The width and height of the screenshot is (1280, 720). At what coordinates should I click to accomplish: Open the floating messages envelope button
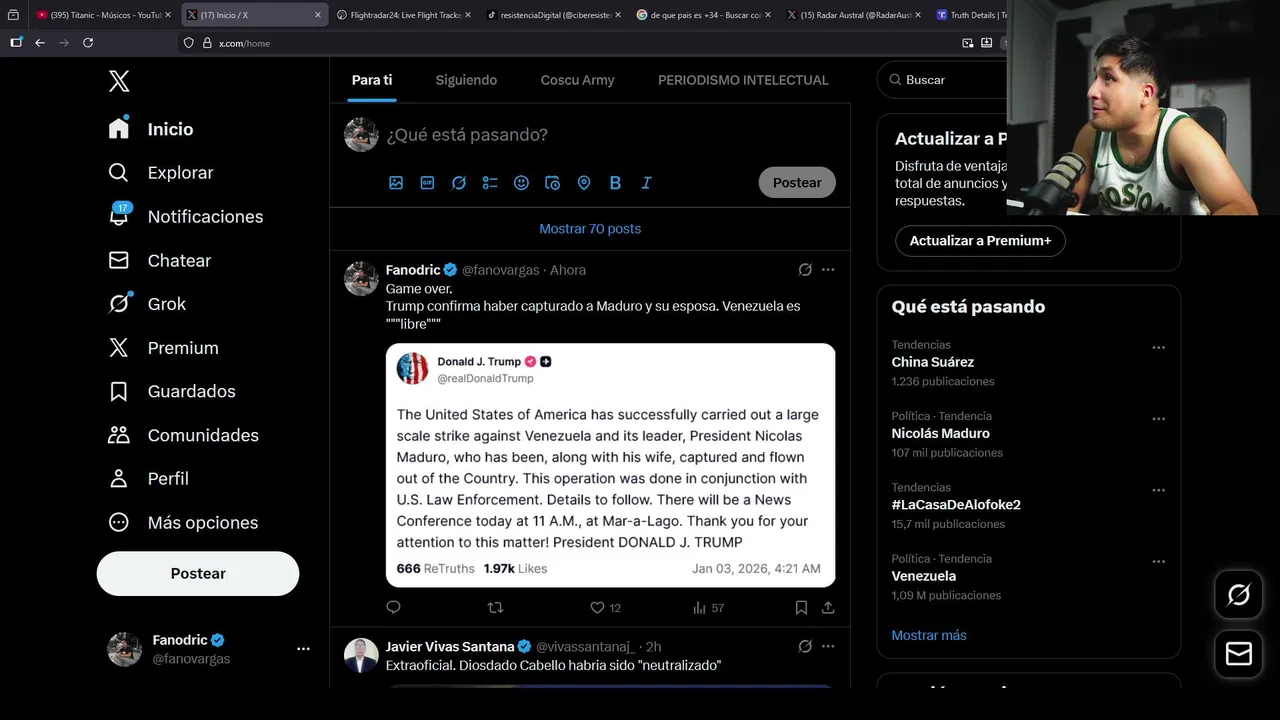(x=1239, y=654)
